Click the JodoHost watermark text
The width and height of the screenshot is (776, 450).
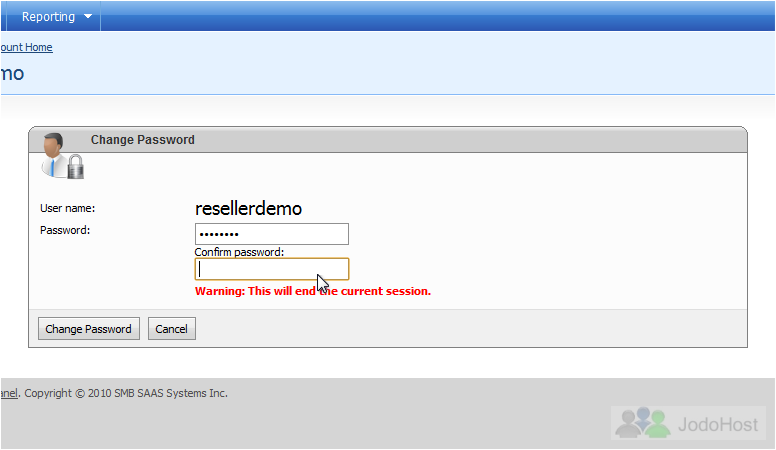pos(718,425)
